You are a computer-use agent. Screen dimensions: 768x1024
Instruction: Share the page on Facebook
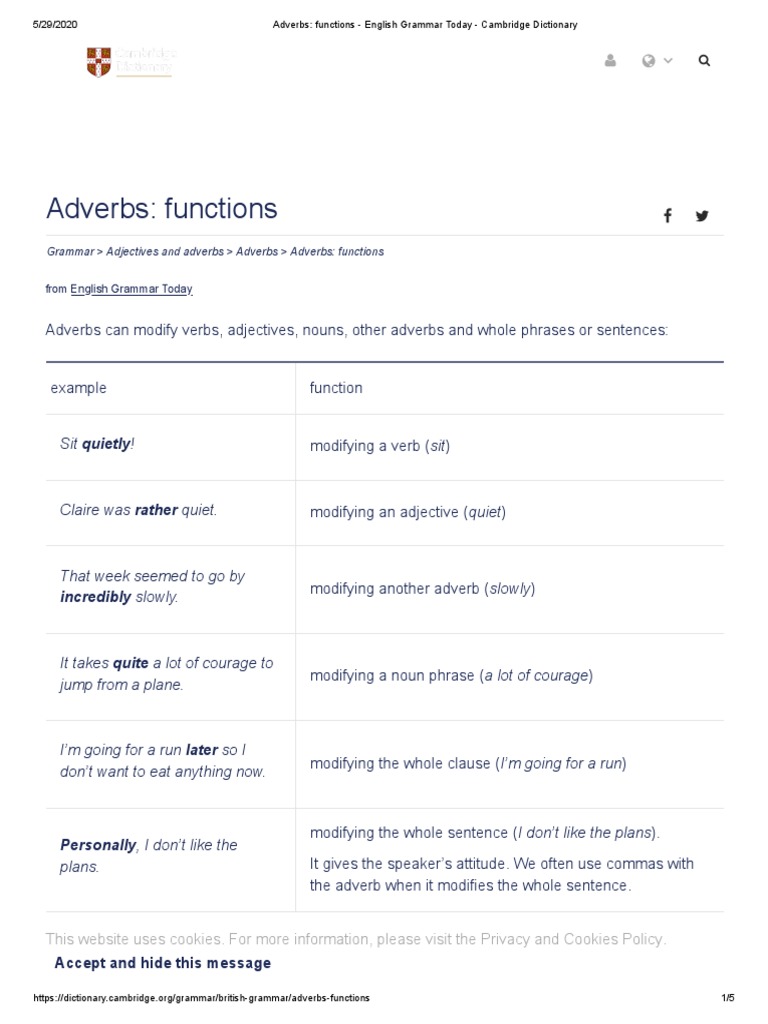click(x=667, y=216)
